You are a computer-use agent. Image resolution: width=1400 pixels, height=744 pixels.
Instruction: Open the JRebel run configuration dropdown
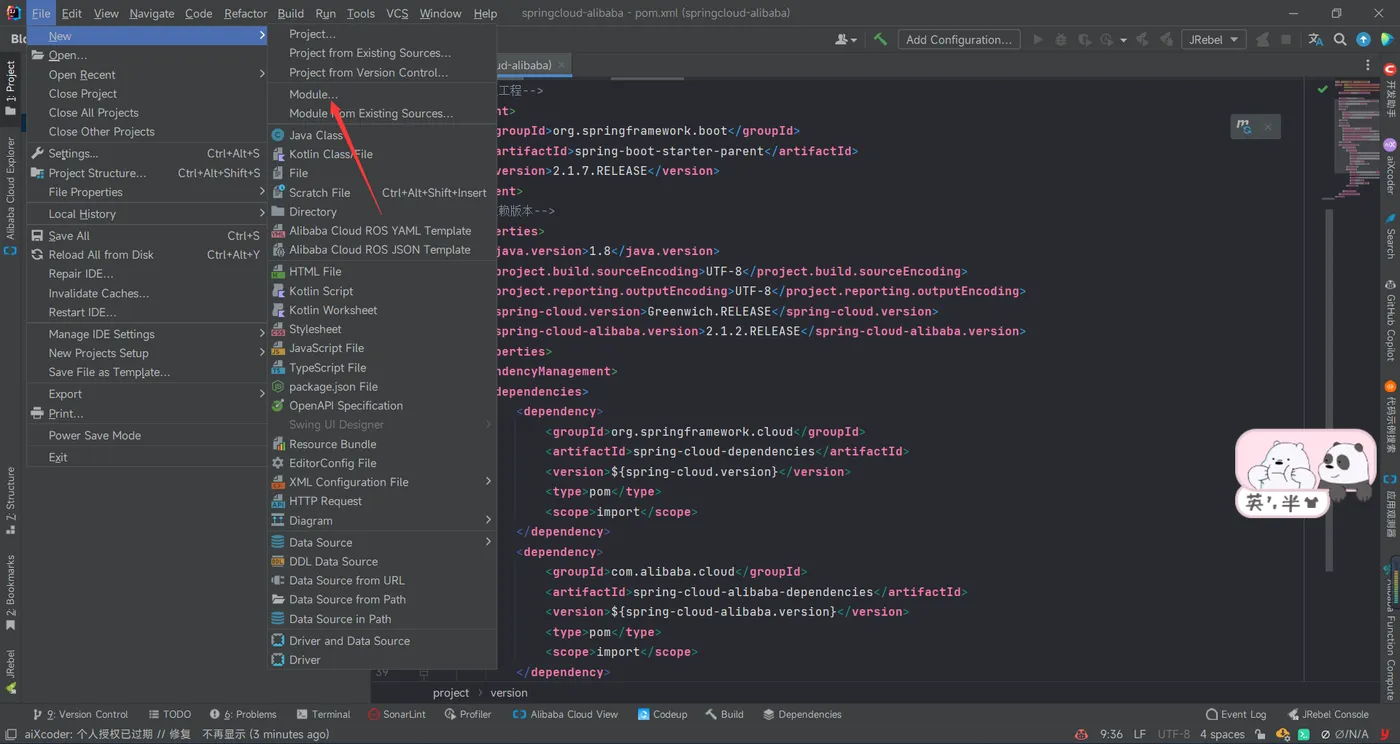point(1213,40)
